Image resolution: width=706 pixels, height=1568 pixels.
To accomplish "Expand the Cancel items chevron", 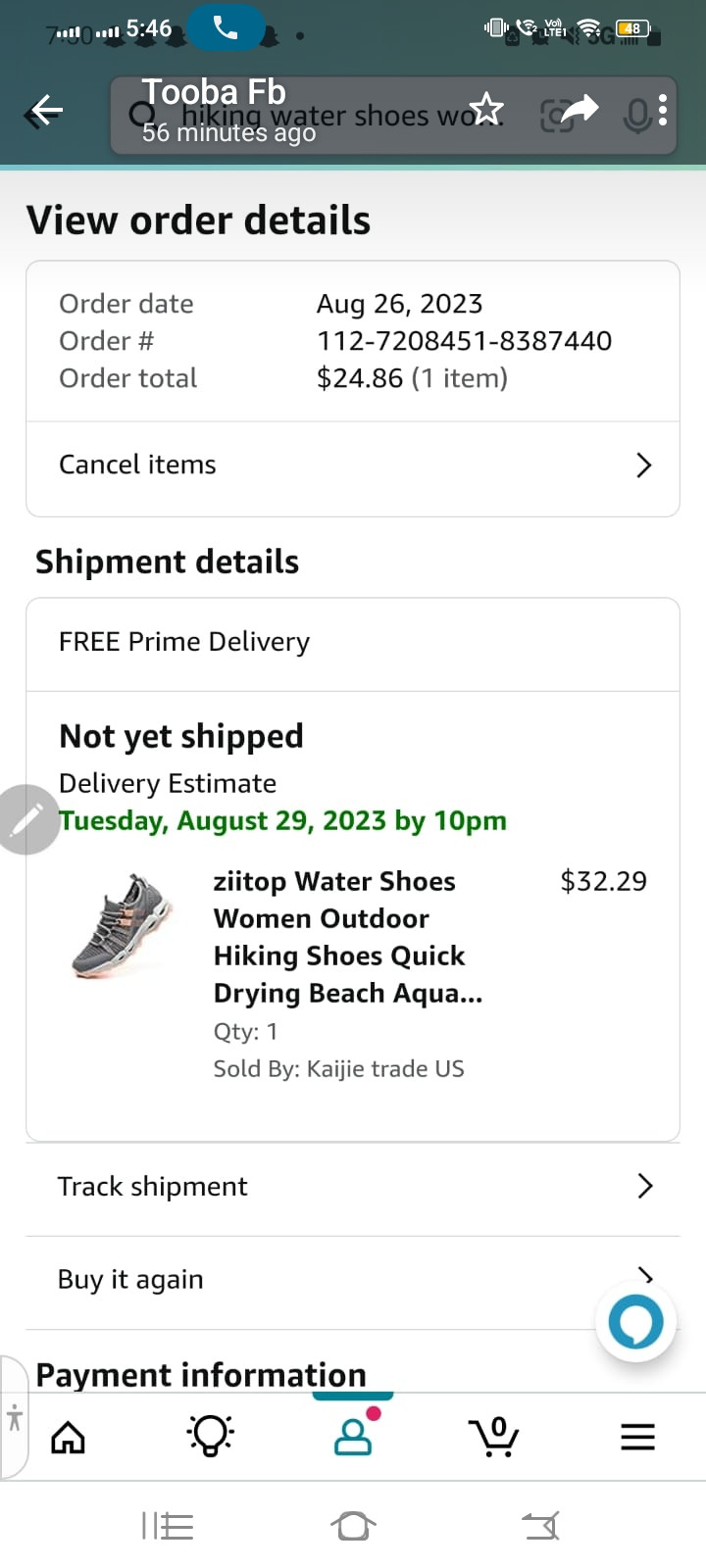I will point(643,465).
